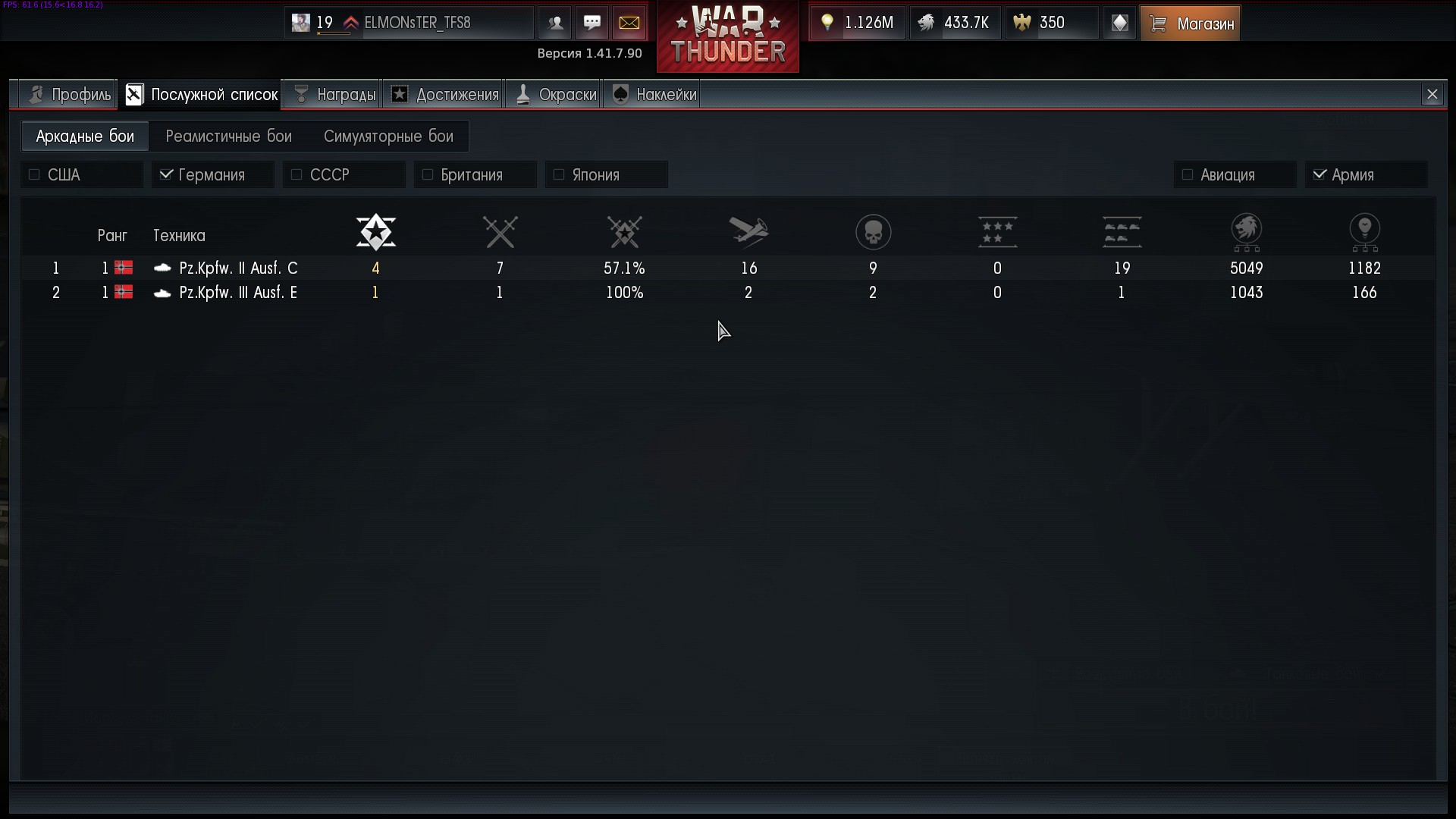
Task: Open the chat speech bubble icon
Action: (x=592, y=23)
